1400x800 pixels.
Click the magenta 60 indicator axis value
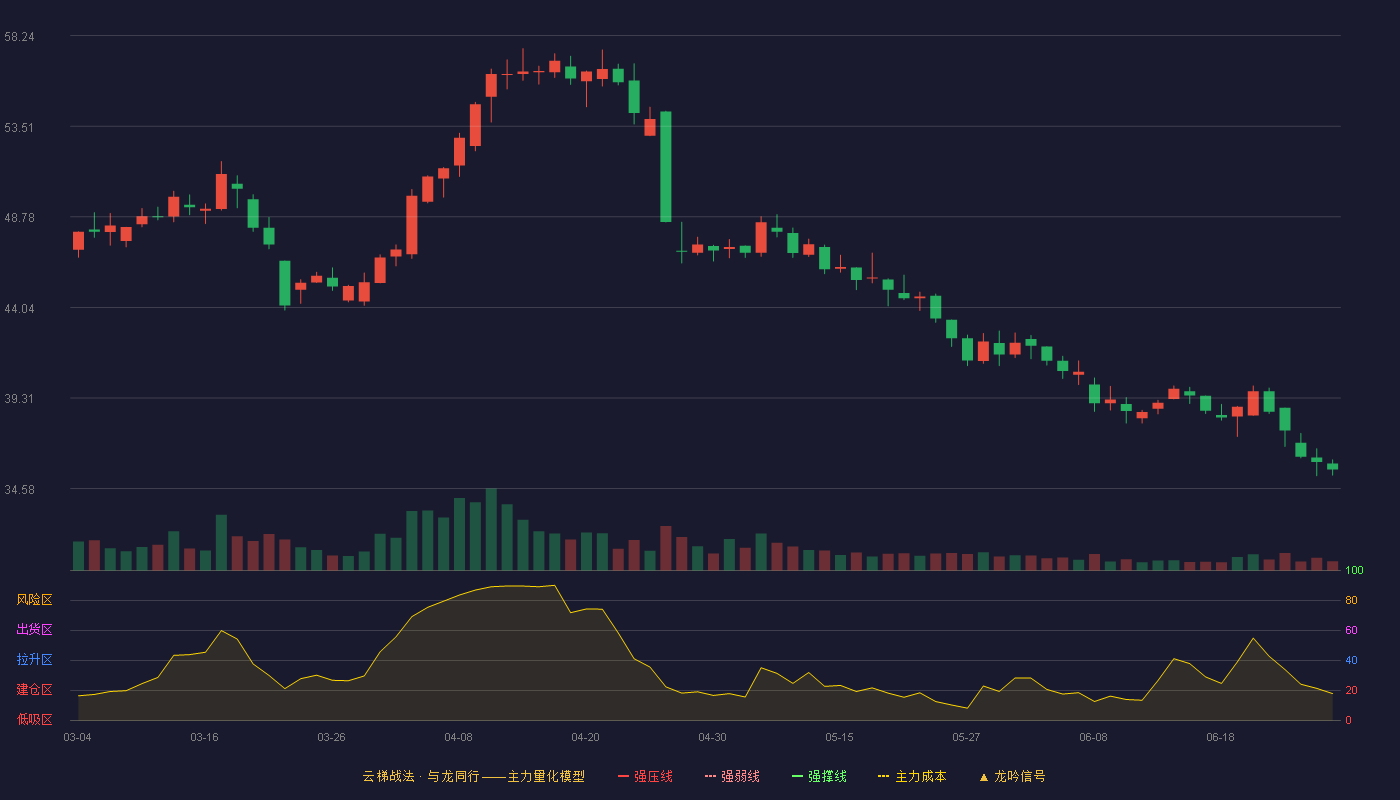1351,630
